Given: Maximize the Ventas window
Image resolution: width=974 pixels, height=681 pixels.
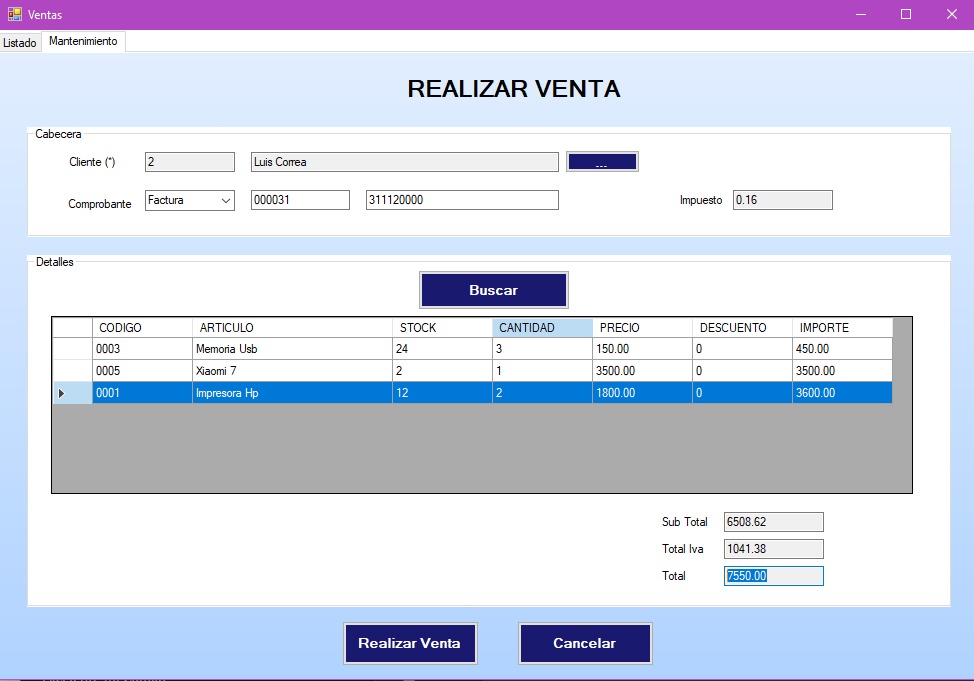Looking at the screenshot, I should point(906,14).
